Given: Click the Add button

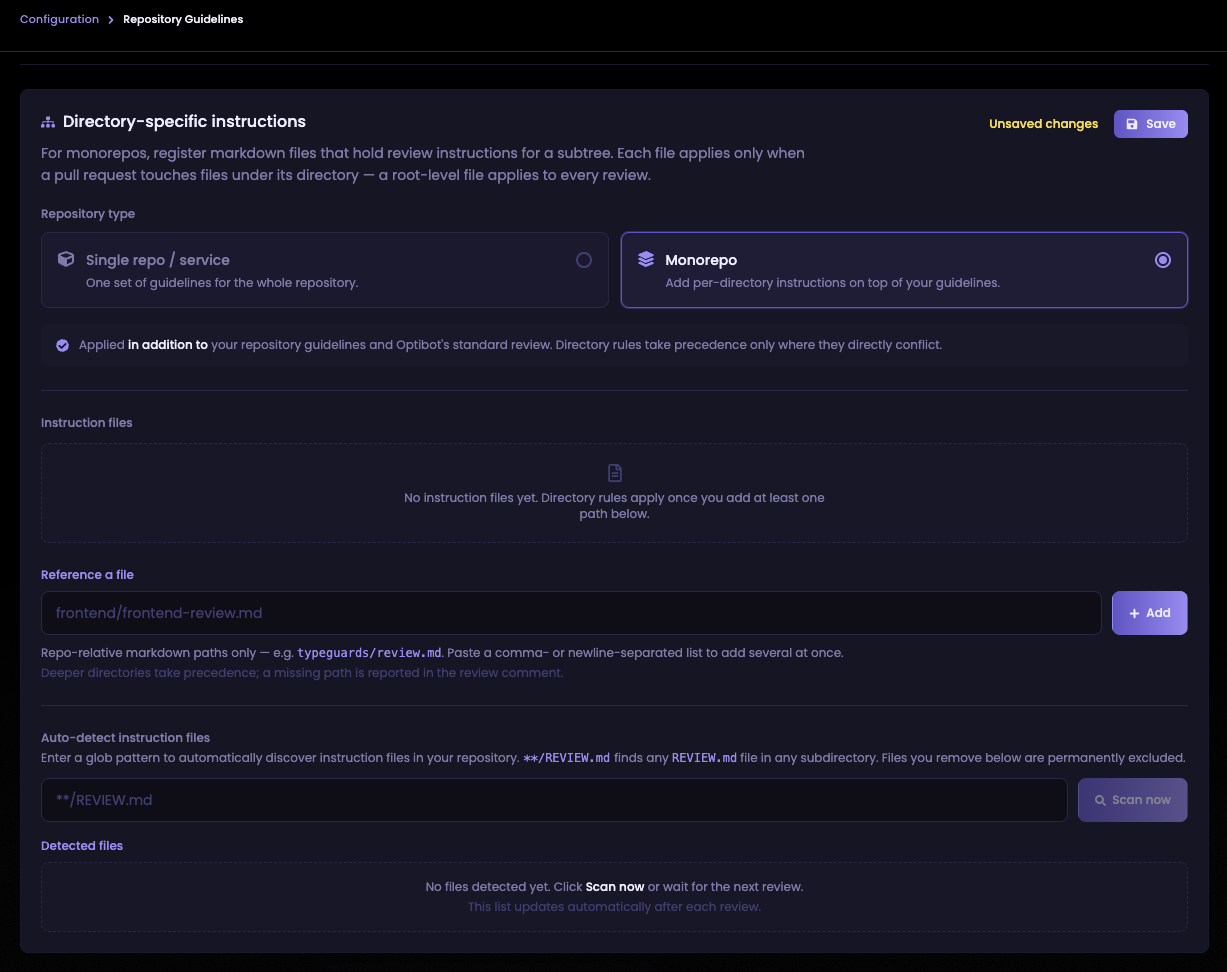Looking at the screenshot, I should pos(1150,613).
